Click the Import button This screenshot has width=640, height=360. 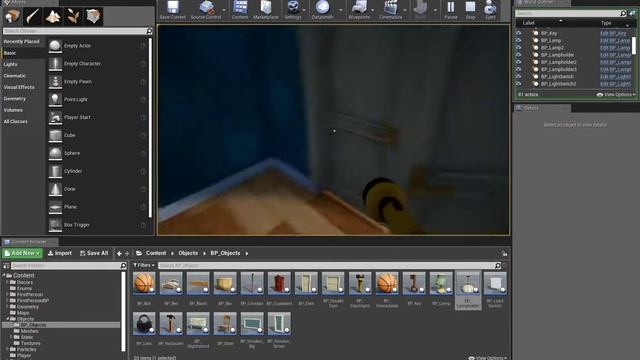point(60,253)
